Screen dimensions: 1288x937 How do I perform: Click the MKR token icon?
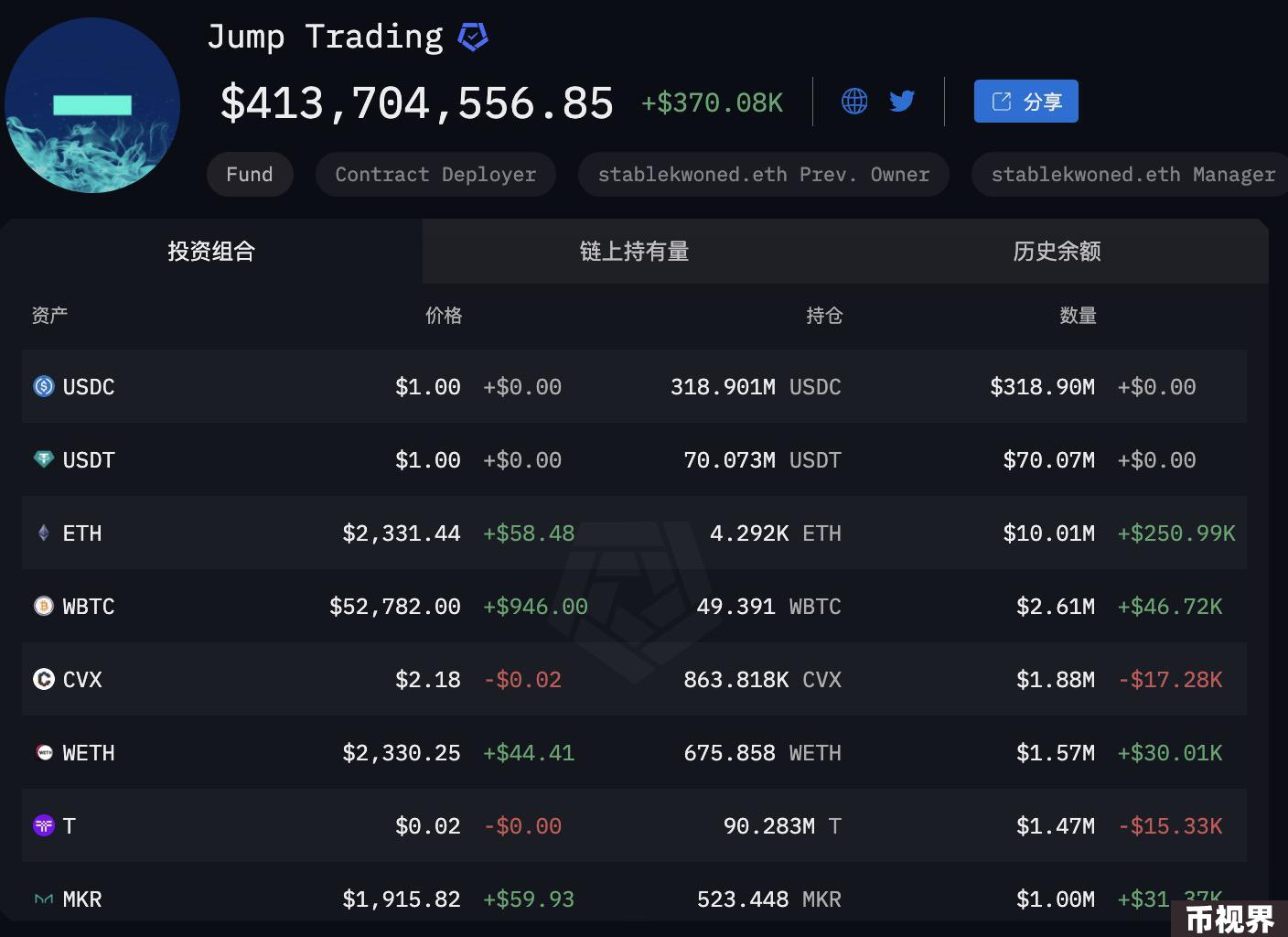[x=43, y=899]
